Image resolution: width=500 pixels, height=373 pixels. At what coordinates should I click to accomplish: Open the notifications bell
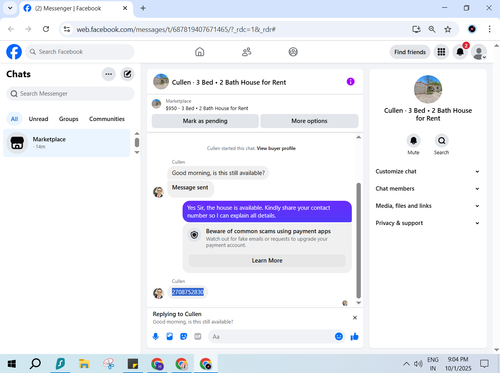click(x=460, y=52)
